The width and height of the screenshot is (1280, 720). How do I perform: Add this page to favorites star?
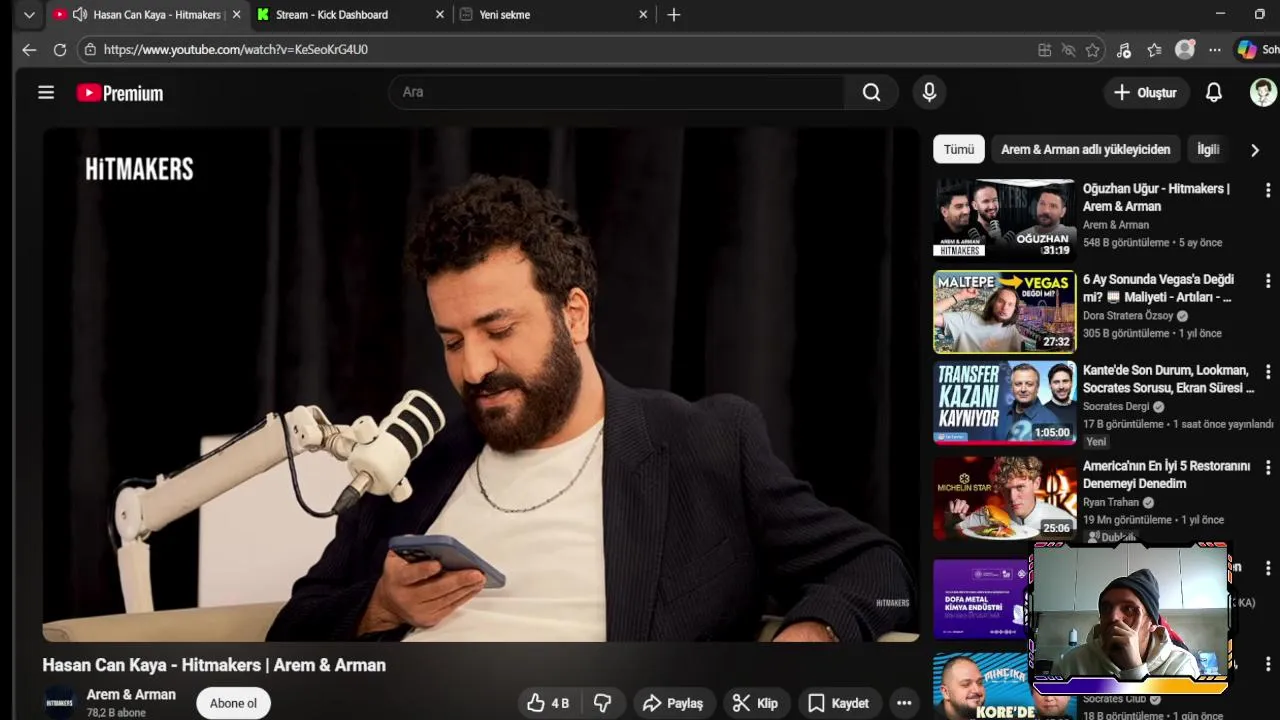[x=1092, y=50]
